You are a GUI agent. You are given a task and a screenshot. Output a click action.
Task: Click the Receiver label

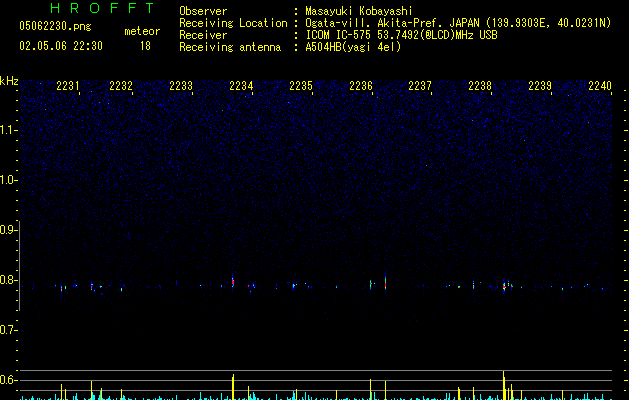pos(203,35)
